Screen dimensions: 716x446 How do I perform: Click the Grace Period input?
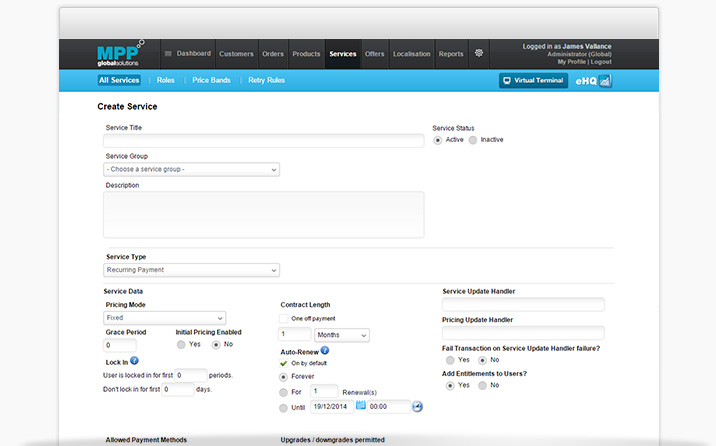point(120,345)
